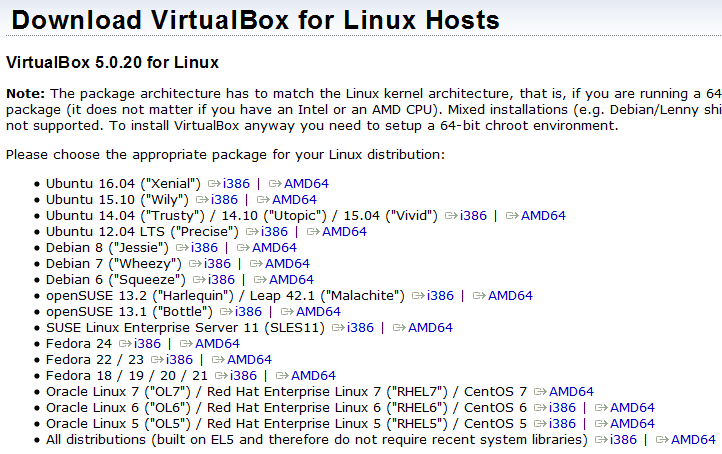Choose AMD64 for SUSE Linux Enterprise Server 11
This screenshot has width=722, height=454.
(430, 328)
